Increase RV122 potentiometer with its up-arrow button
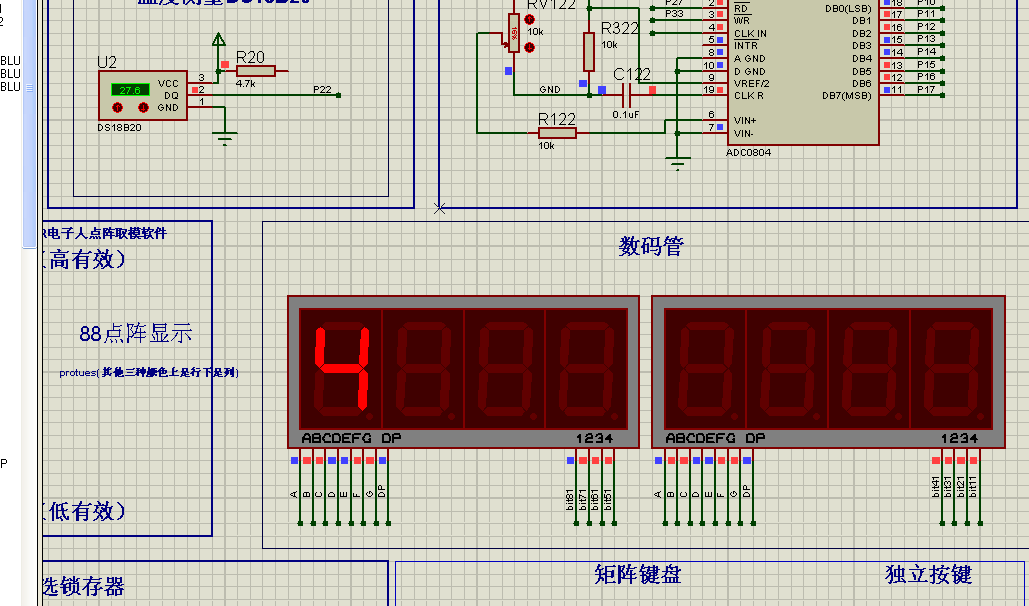 click(x=530, y=20)
